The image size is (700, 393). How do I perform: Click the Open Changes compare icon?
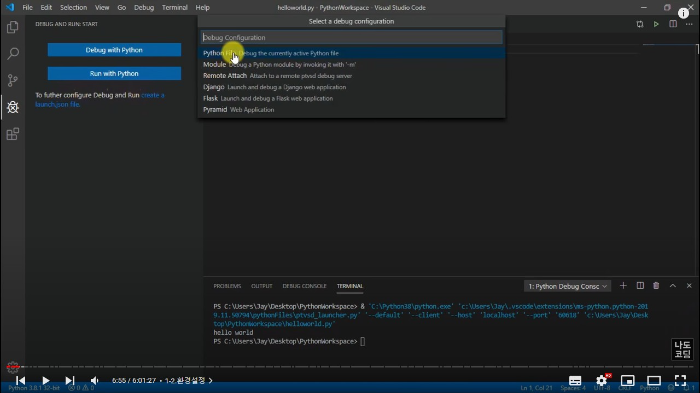click(x=640, y=24)
